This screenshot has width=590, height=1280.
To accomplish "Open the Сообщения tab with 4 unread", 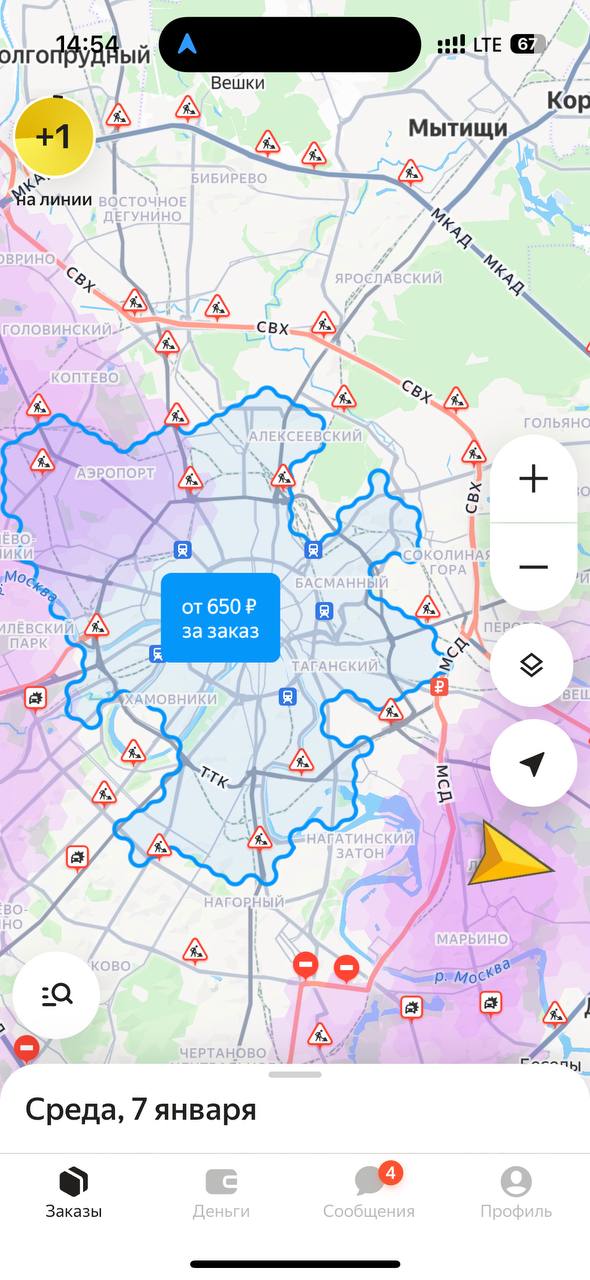I will tap(369, 1194).
